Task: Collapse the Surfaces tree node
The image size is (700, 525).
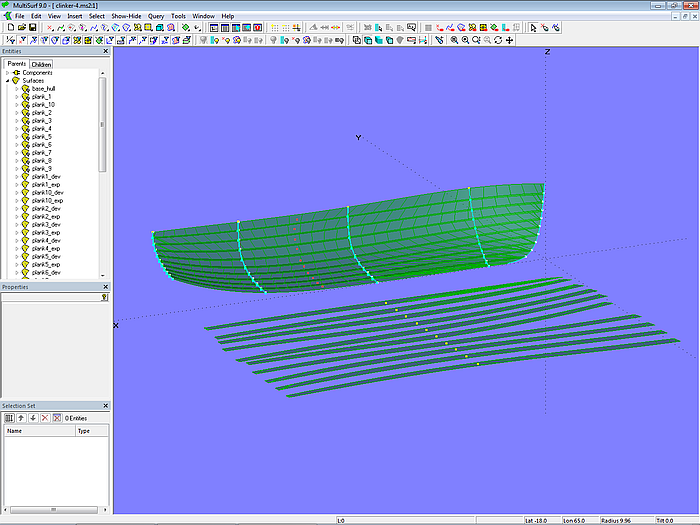Action: coord(8,81)
